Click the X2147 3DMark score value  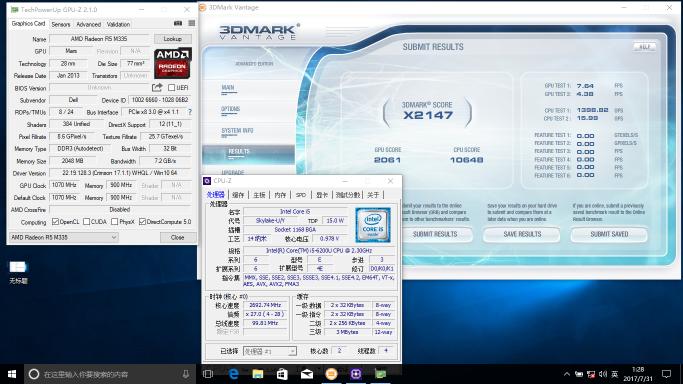click(x=428, y=115)
